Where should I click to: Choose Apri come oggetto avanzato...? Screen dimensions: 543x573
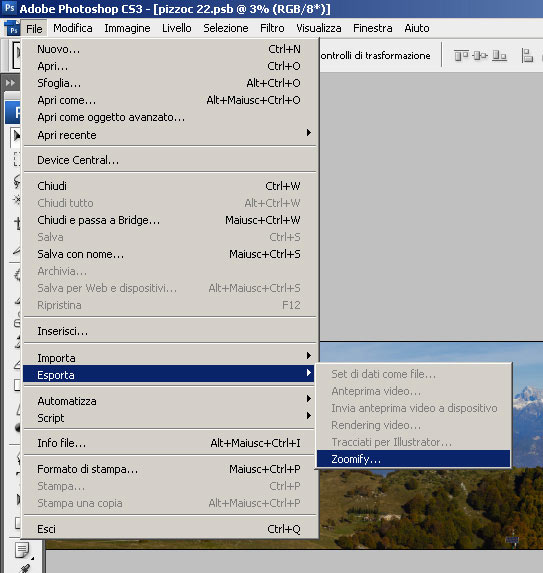tap(169, 117)
